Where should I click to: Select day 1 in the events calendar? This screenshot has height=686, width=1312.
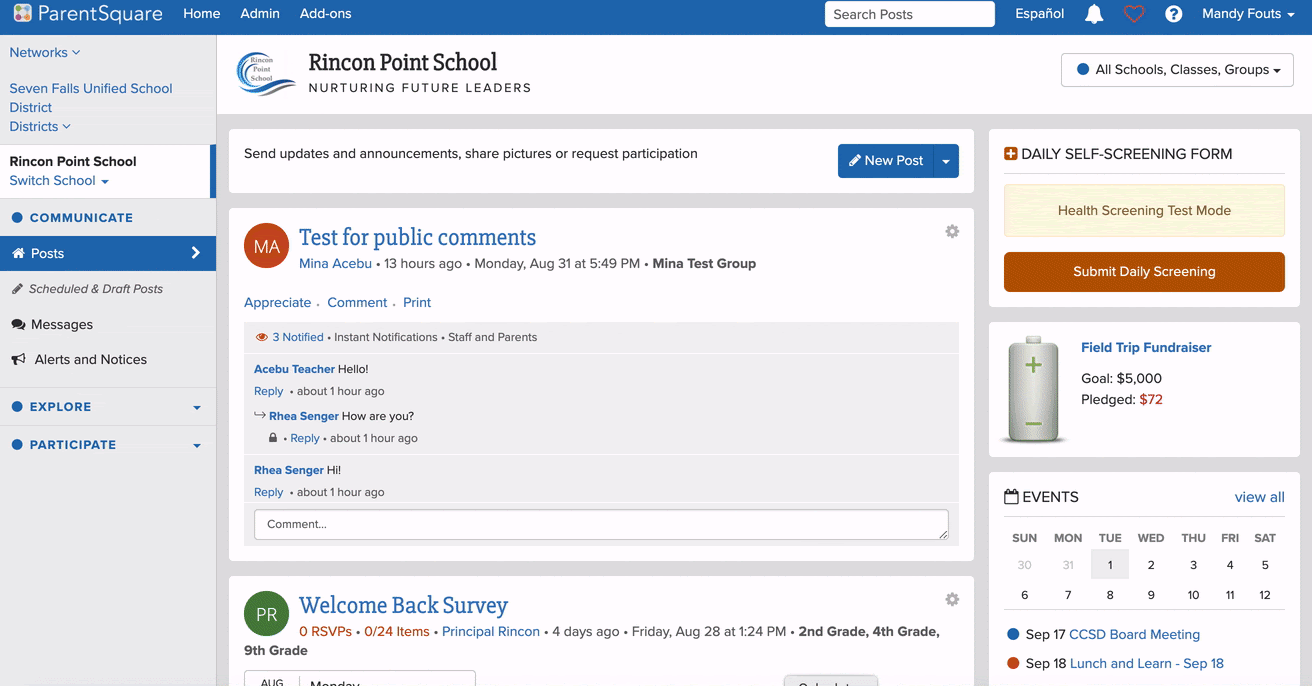pos(1110,565)
